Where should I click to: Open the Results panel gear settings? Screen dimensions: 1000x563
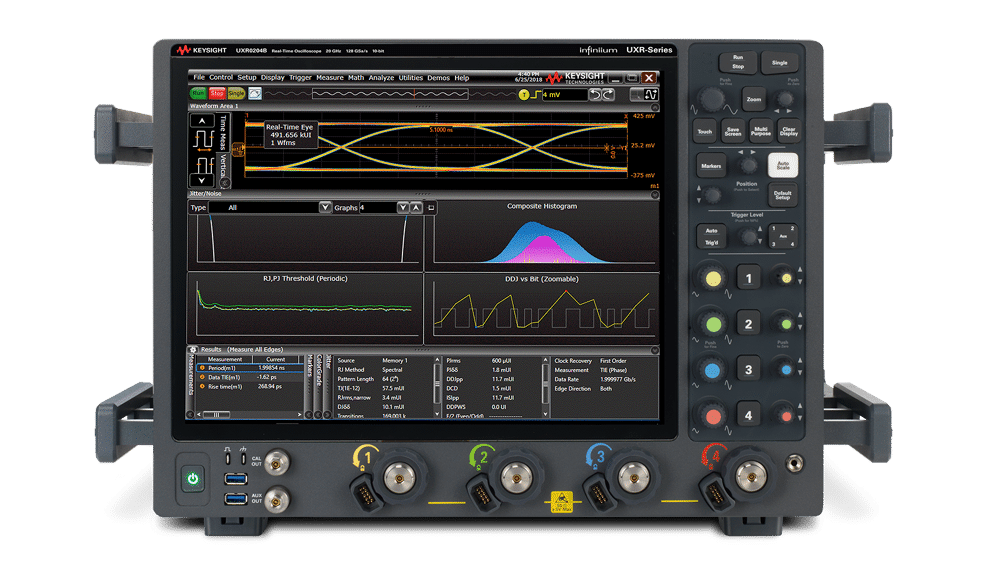coord(193,350)
